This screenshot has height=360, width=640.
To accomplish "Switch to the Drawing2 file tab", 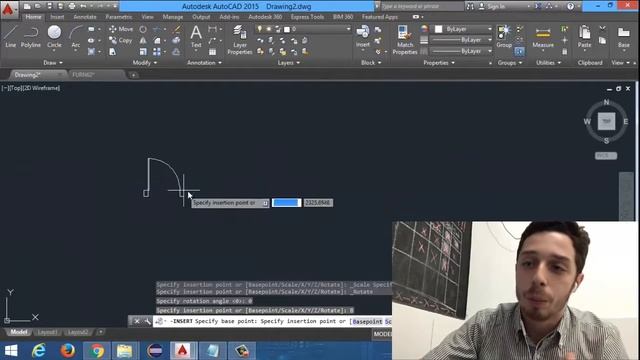I will click(37, 75).
